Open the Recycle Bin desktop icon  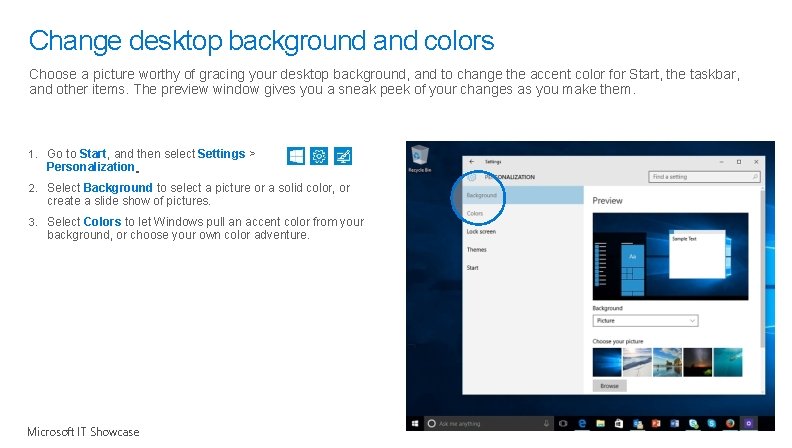[420, 159]
